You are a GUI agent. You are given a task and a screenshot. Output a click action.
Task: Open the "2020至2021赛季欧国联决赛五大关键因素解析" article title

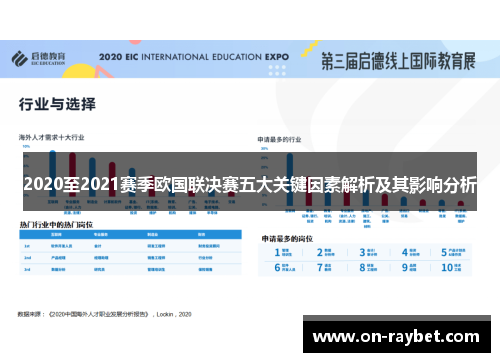coord(250,184)
